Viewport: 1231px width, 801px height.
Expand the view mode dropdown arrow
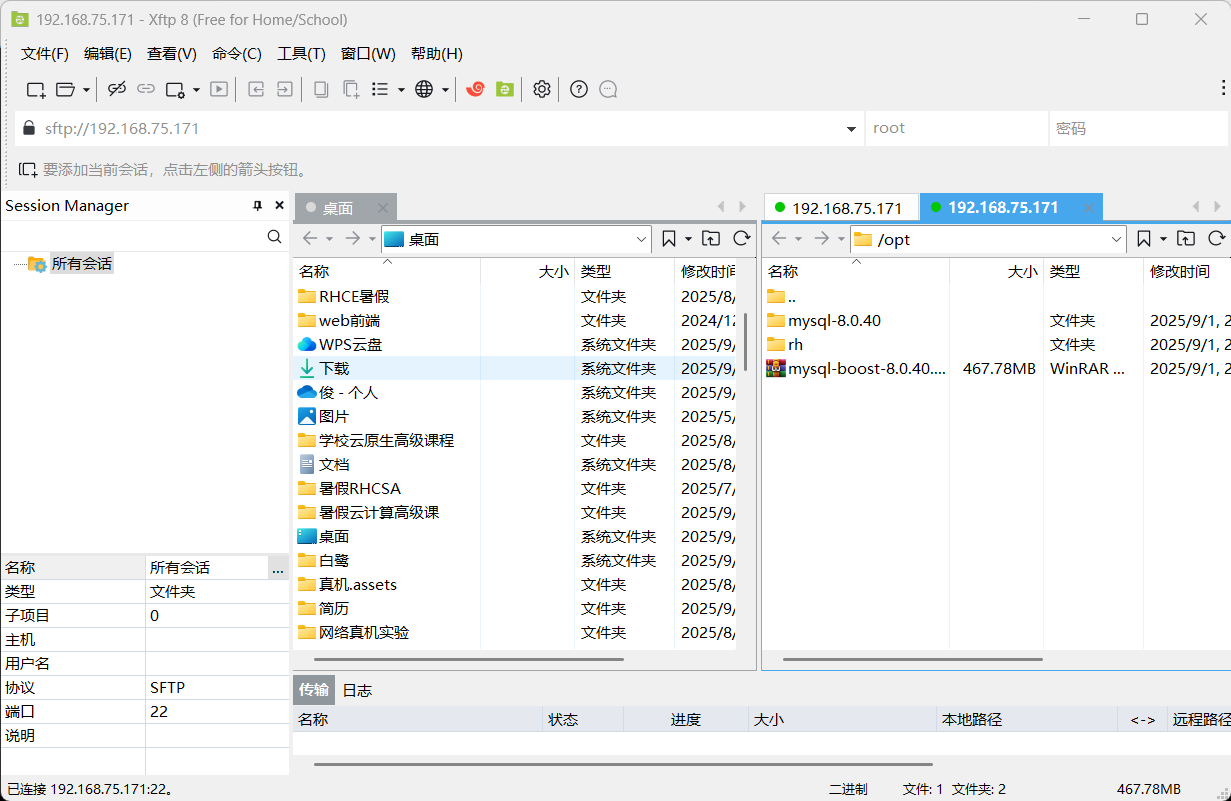[401, 90]
